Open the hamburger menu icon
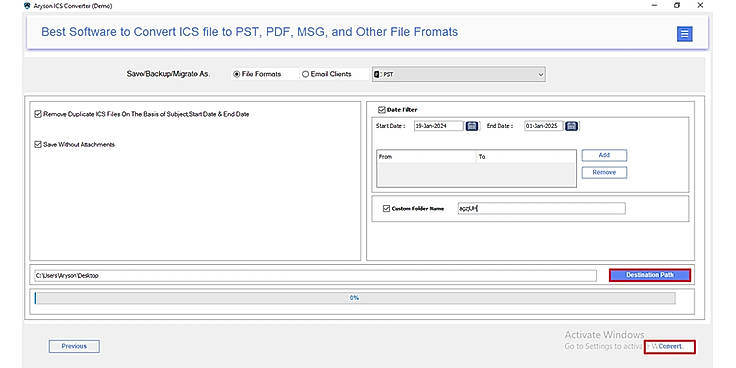The height and width of the screenshot is (368, 736). click(684, 34)
